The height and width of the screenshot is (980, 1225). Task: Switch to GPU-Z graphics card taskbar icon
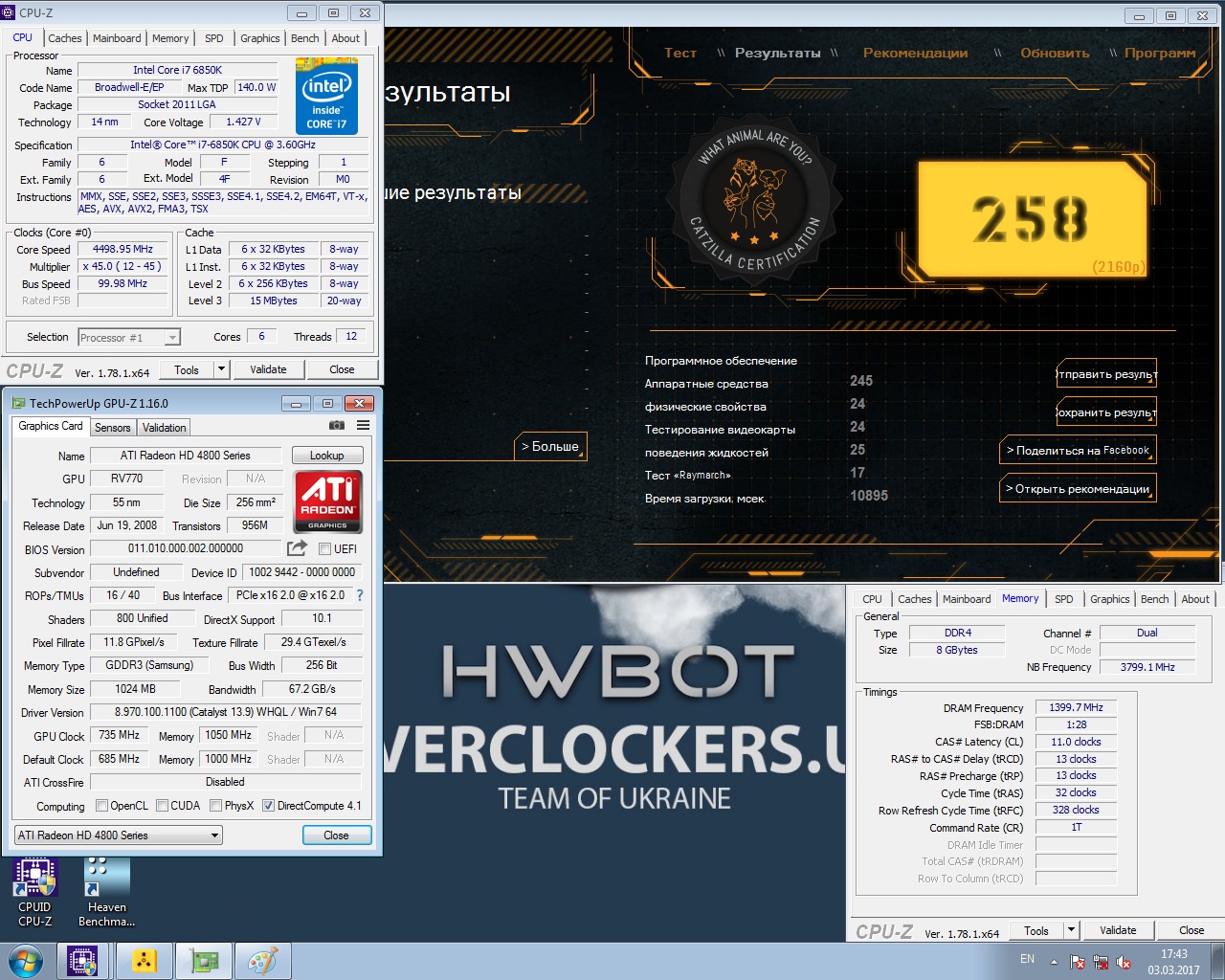pyautogui.click(x=203, y=961)
